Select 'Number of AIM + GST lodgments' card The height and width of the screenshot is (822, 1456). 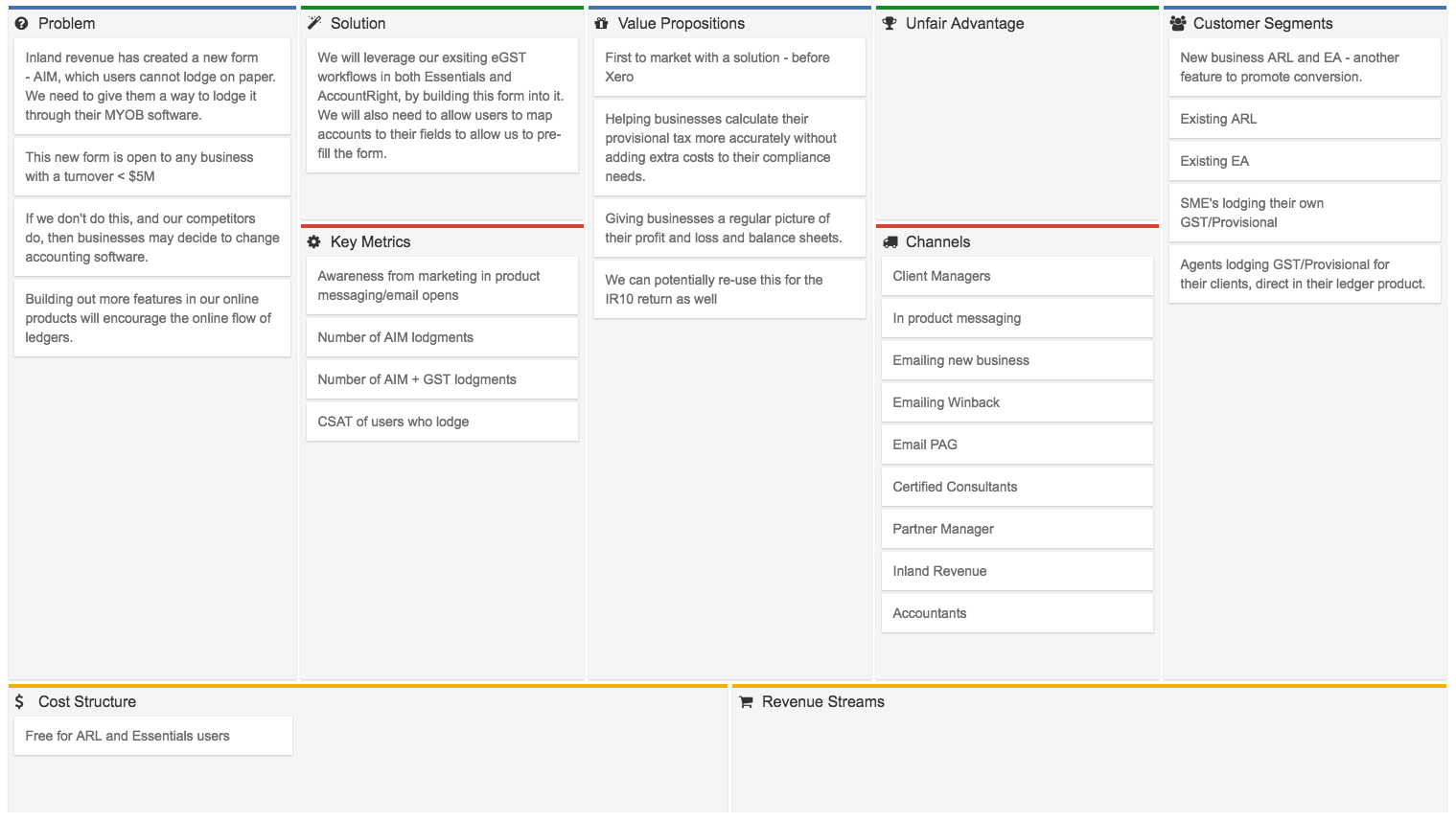pyautogui.click(x=442, y=379)
